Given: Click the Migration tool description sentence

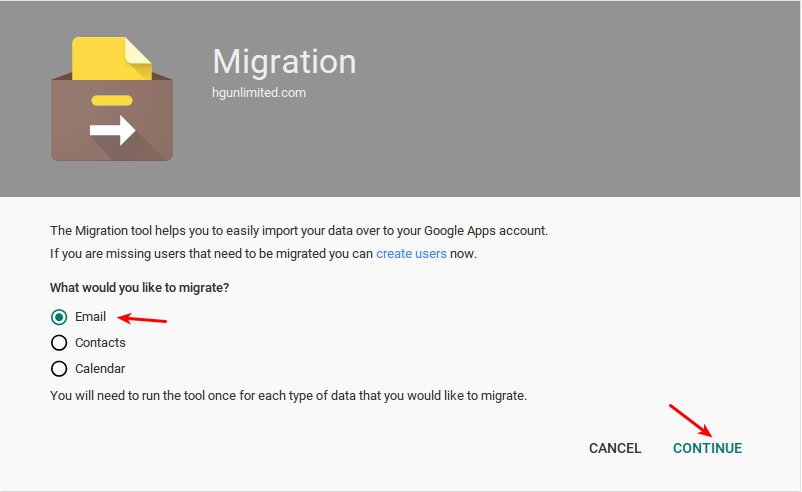Looking at the screenshot, I should point(299,231).
